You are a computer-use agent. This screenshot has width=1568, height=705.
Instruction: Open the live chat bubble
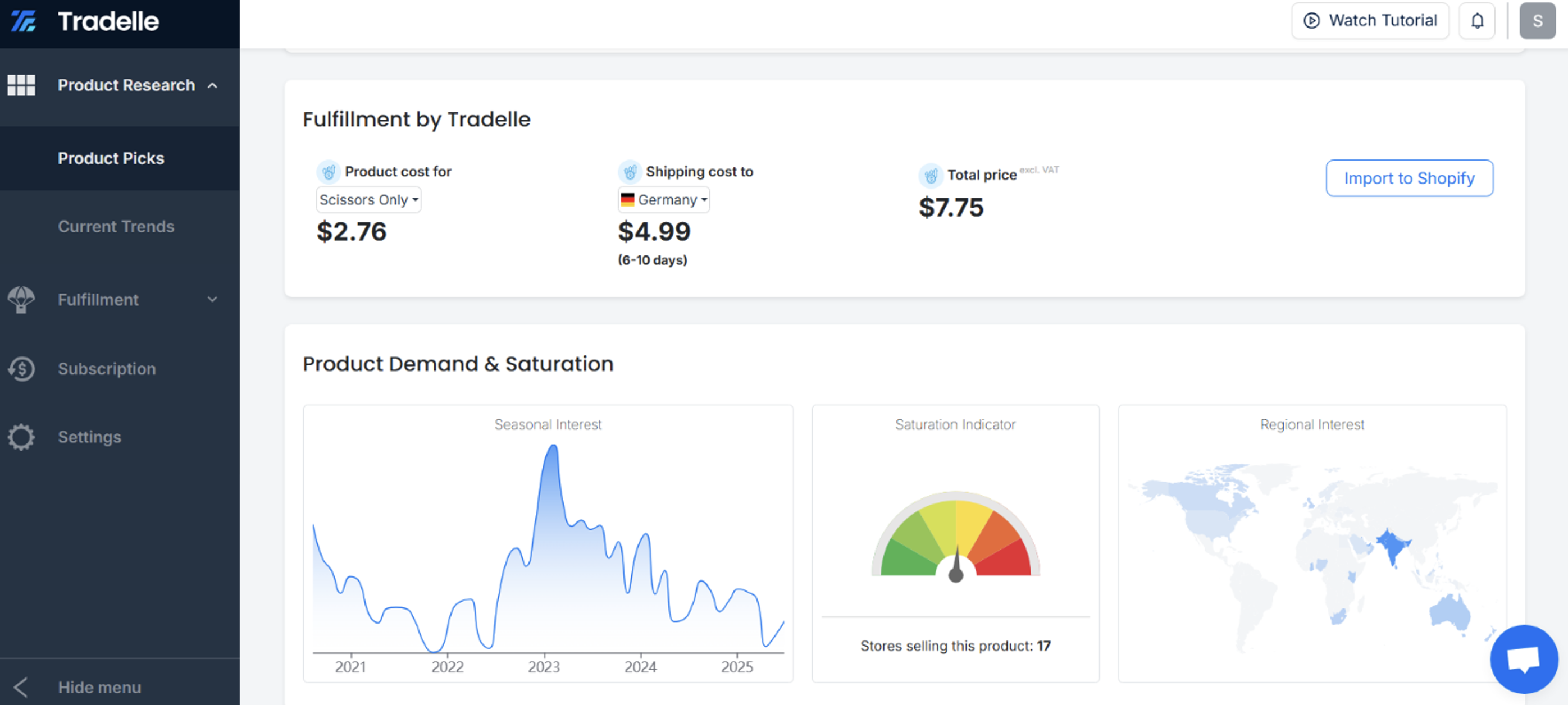click(1524, 659)
